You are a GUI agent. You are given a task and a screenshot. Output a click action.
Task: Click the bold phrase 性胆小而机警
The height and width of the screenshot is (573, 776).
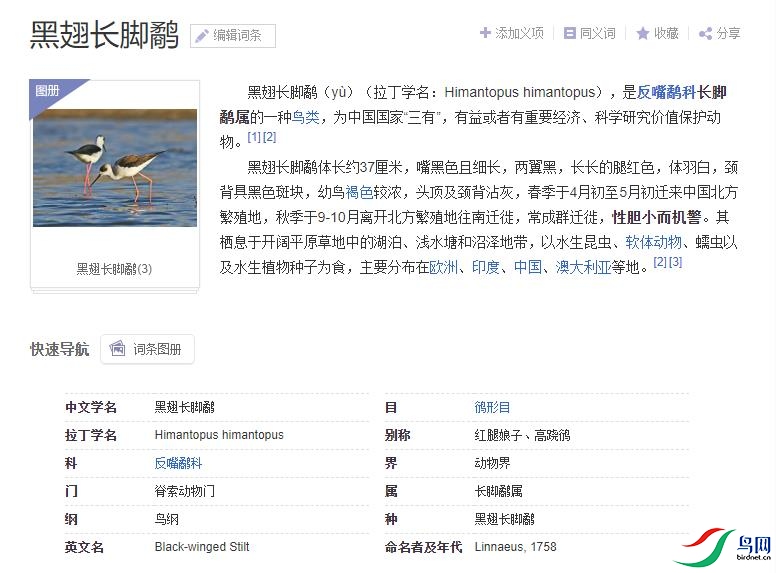(656, 217)
